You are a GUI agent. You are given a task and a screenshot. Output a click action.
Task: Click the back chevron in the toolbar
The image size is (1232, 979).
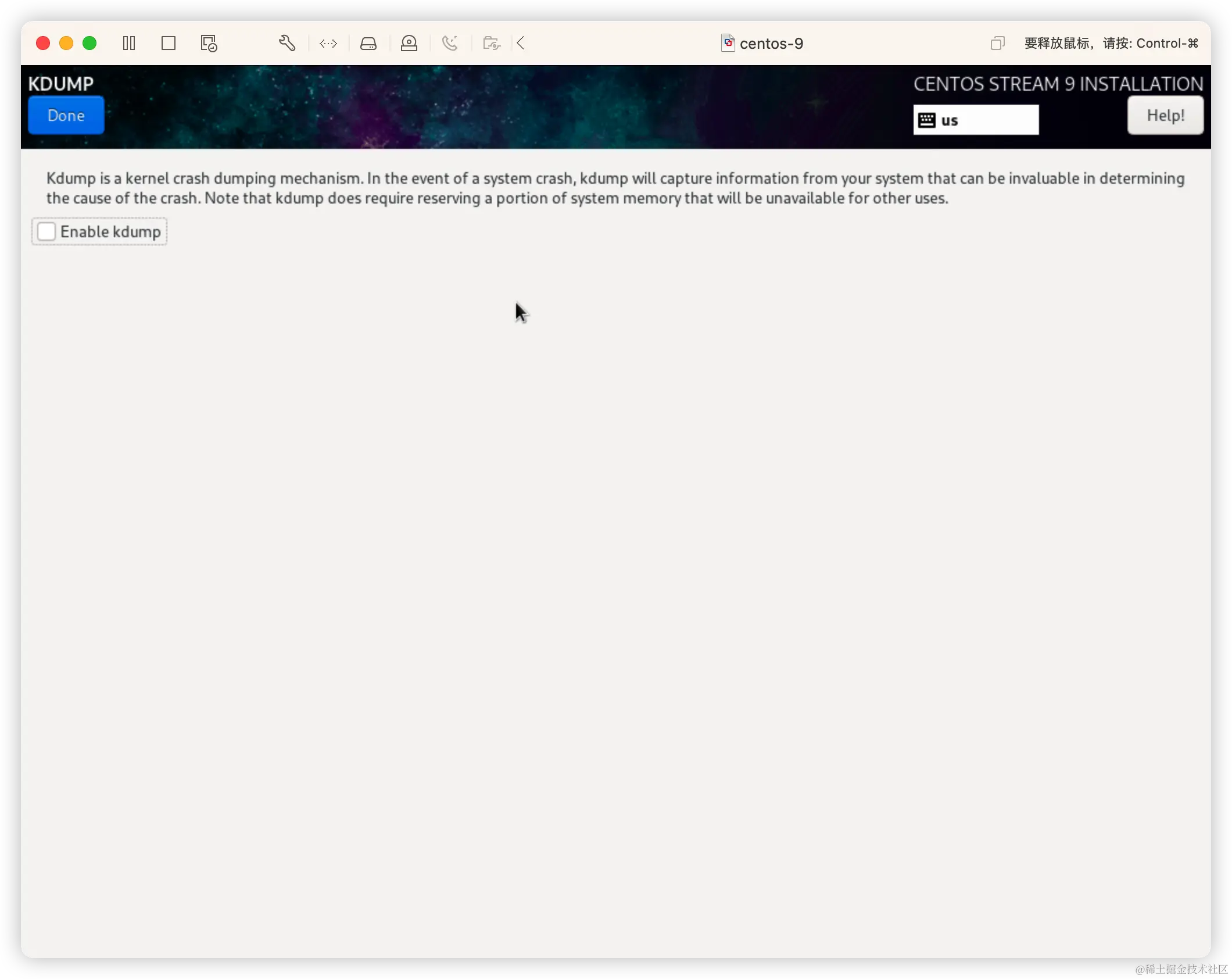pyautogui.click(x=521, y=43)
